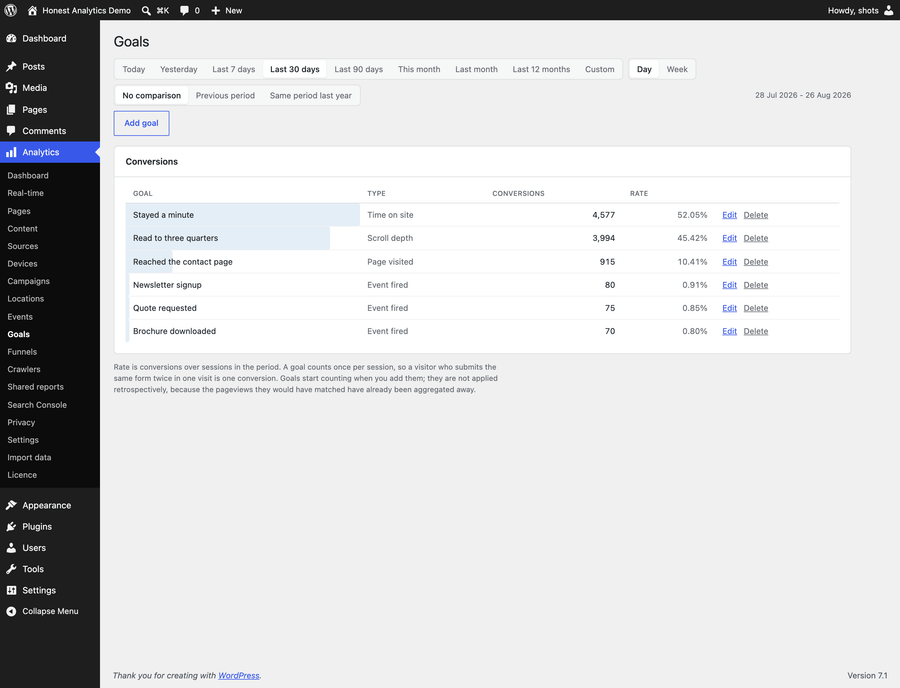Viewport: 900px width, 688px height.
Task: Open the Custom date range option
Action: tap(600, 69)
